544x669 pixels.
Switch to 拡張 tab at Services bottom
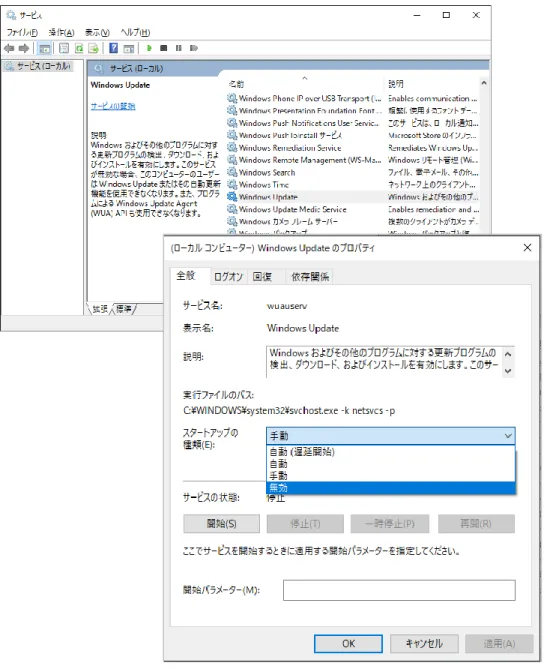(100, 309)
